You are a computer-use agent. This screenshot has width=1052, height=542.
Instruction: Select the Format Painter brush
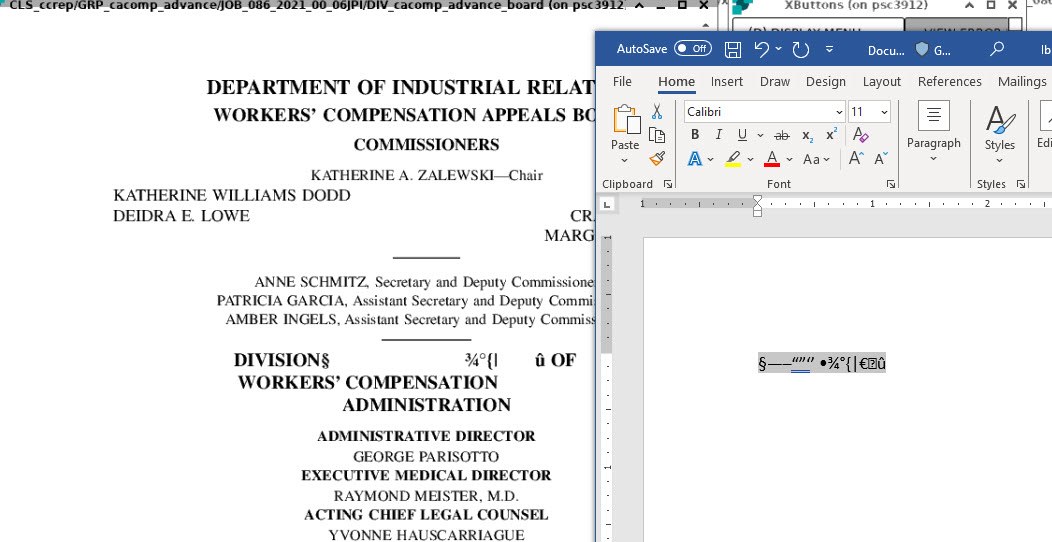pyautogui.click(x=657, y=159)
